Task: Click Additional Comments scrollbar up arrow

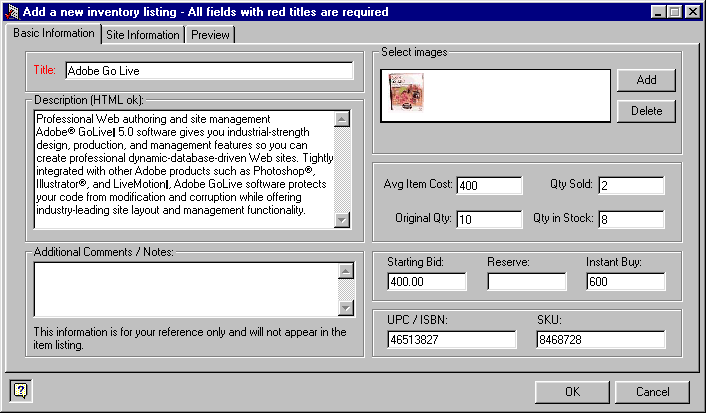Action: [346, 271]
